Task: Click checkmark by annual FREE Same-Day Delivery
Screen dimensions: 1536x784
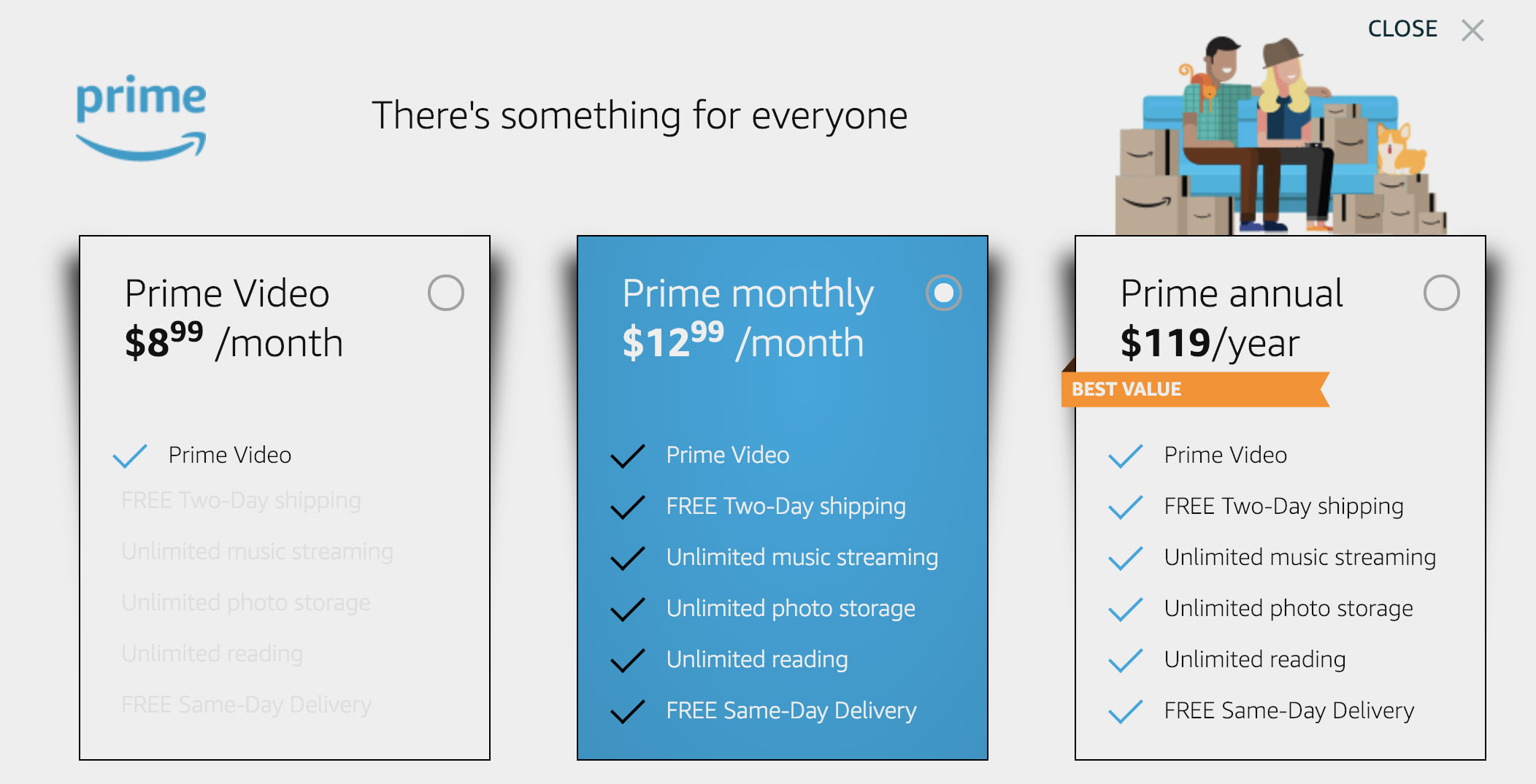Action: [x=1125, y=711]
